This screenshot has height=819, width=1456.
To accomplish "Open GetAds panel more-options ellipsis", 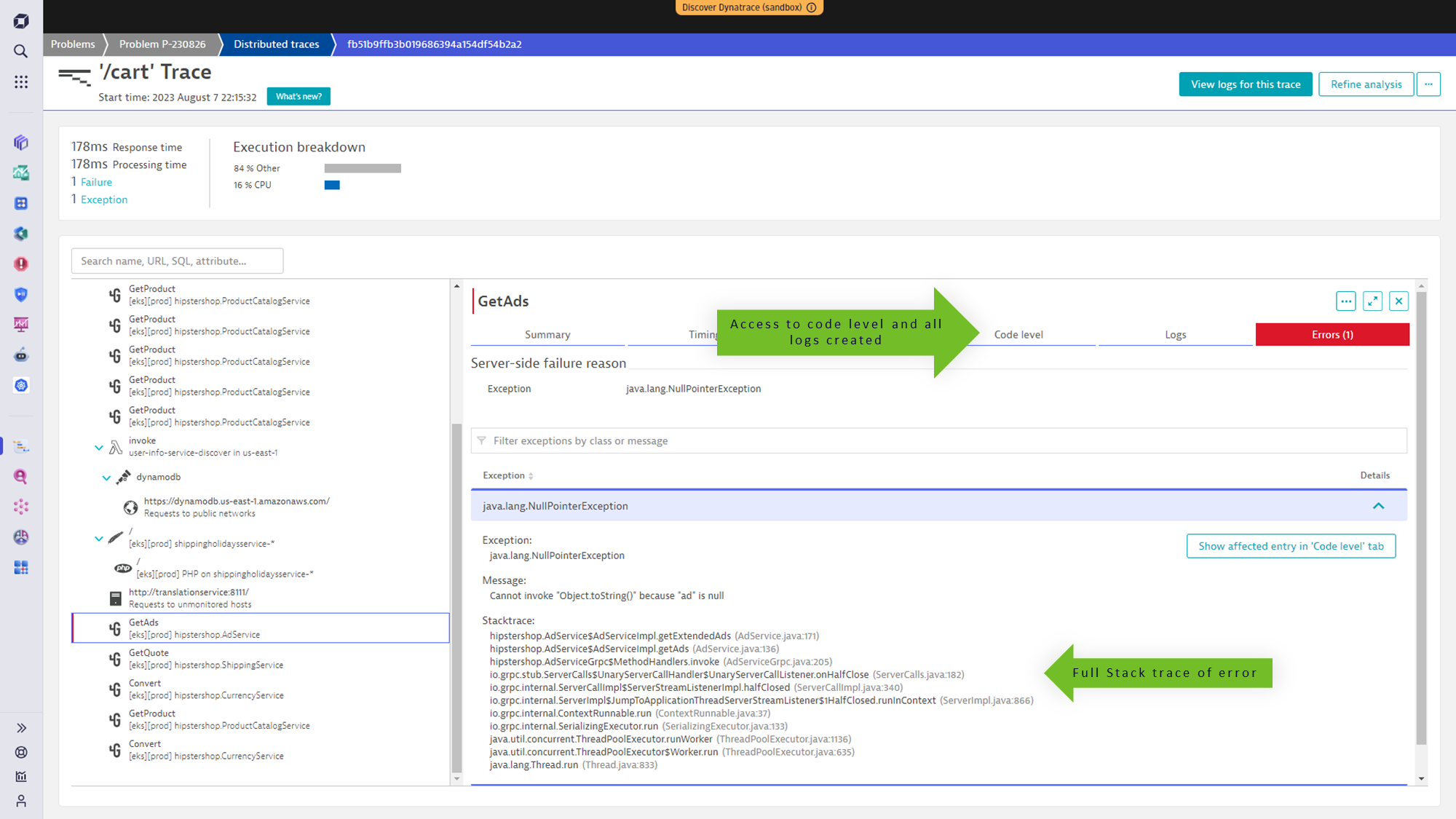I will pyautogui.click(x=1345, y=301).
